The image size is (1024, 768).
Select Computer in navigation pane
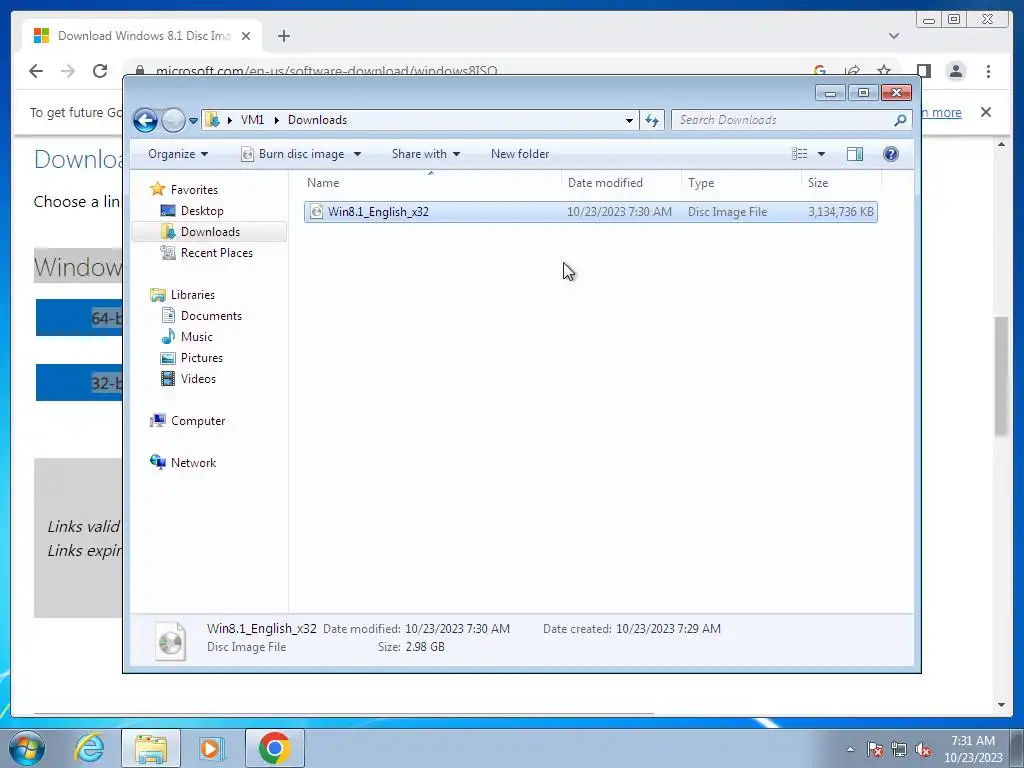tap(198, 421)
